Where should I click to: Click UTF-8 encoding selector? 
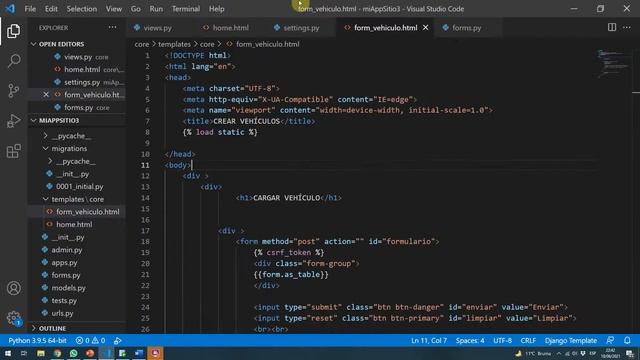pos(502,340)
